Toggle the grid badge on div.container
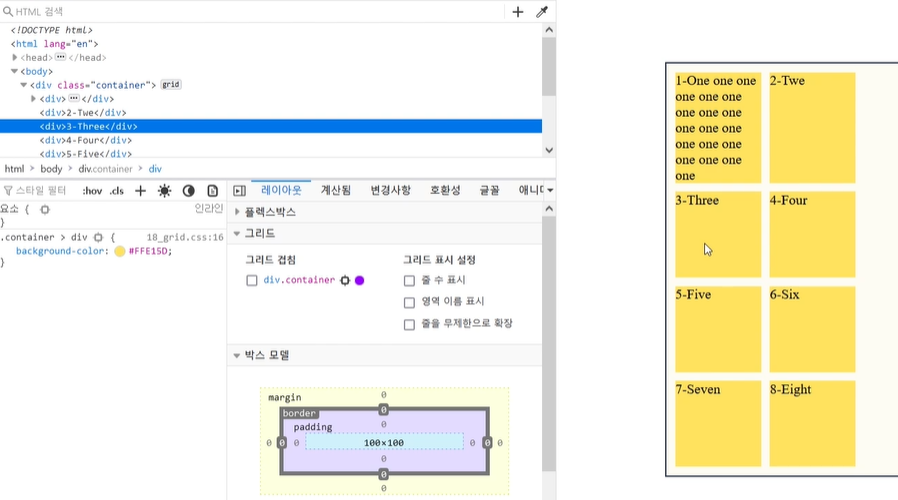 tap(171, 85)
